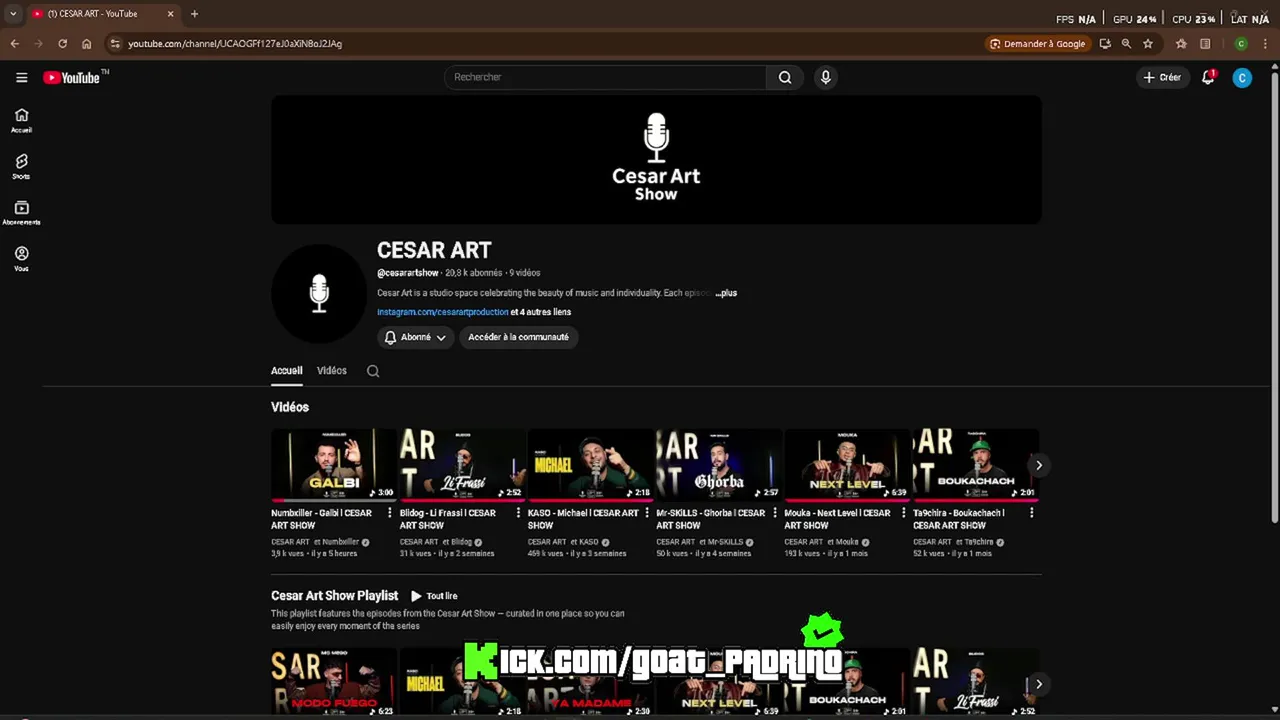Viewport: 1280px width, 720px height.
Task: Open options menu for Next Level video
Action: (x=903, y=513)
